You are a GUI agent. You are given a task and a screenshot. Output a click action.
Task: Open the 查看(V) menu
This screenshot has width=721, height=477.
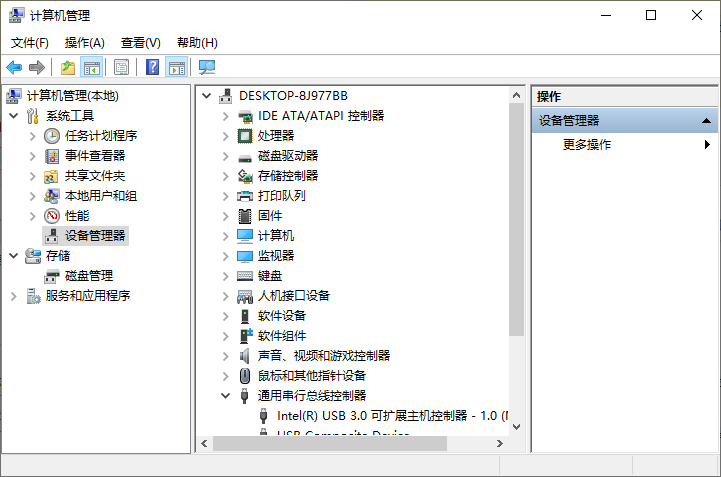pos(141,43)
